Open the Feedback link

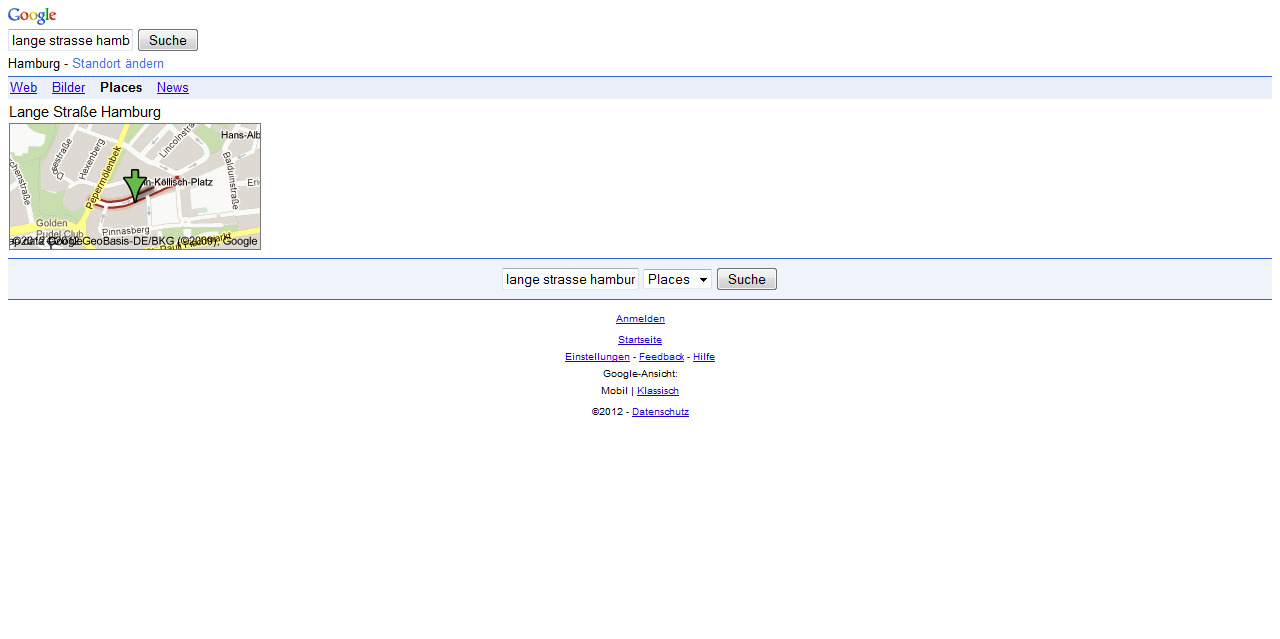[662, 357]
